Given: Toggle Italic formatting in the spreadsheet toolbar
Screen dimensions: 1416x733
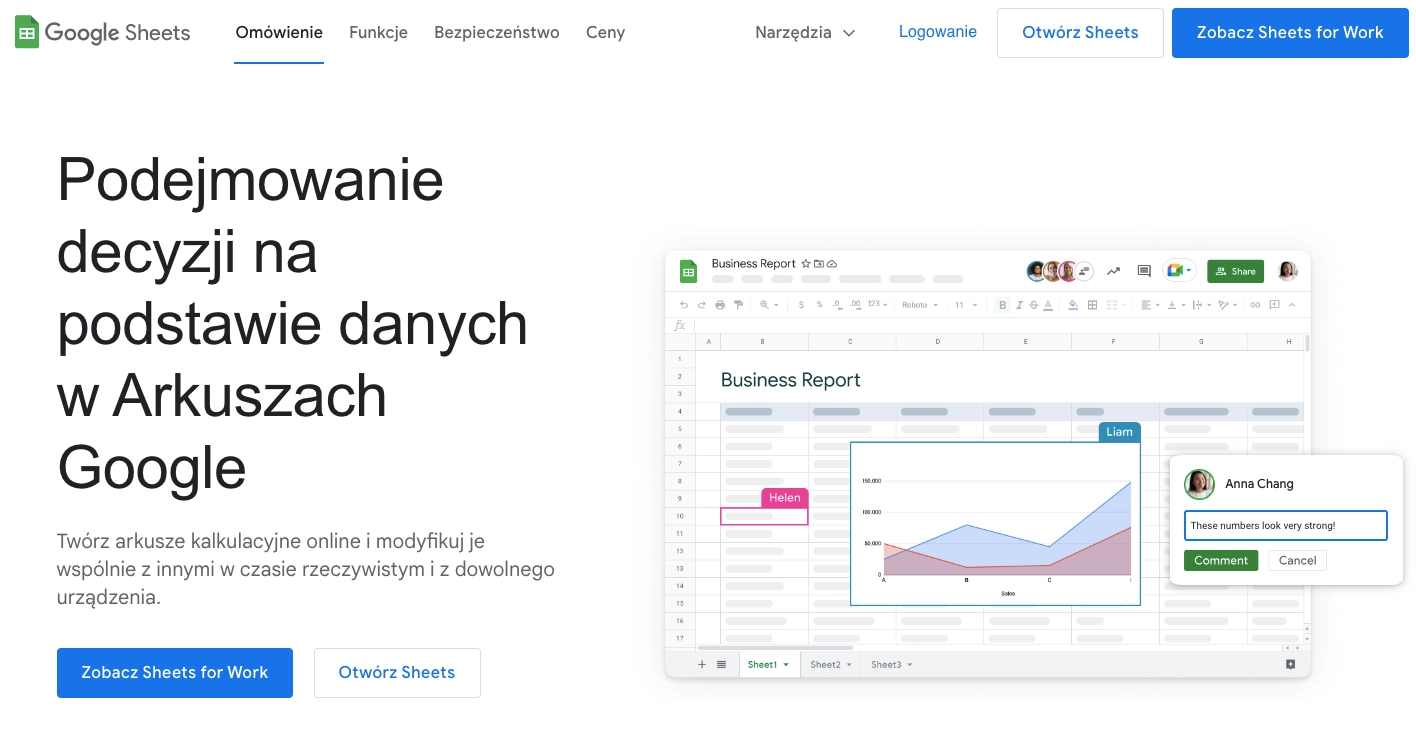Looking at the screenshot, I should pyautogui.click(x=1018, y=305).
